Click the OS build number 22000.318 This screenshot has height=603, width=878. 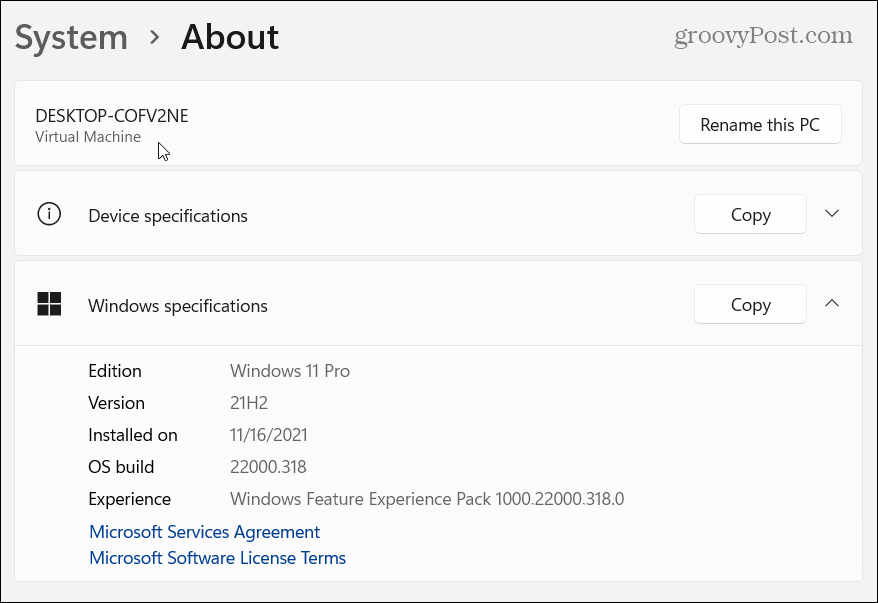click(x=268, y=467)
